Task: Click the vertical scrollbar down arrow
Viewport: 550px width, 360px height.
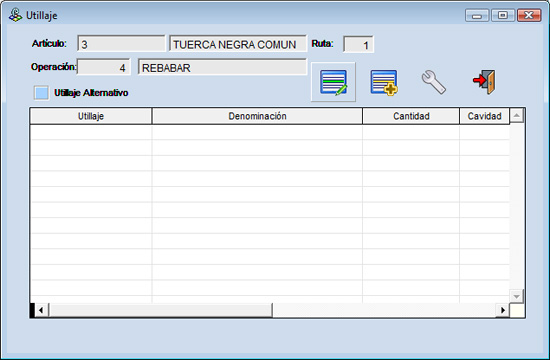Action: (517, 296)
